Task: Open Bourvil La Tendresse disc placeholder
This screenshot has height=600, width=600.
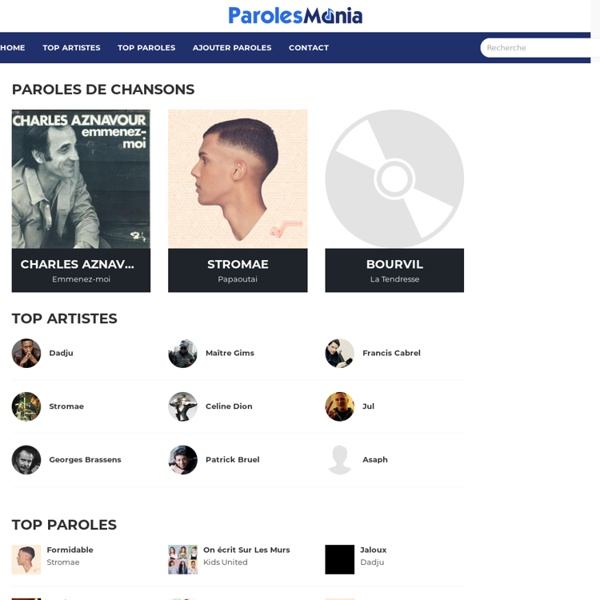Action: click(x=395, y=179)
